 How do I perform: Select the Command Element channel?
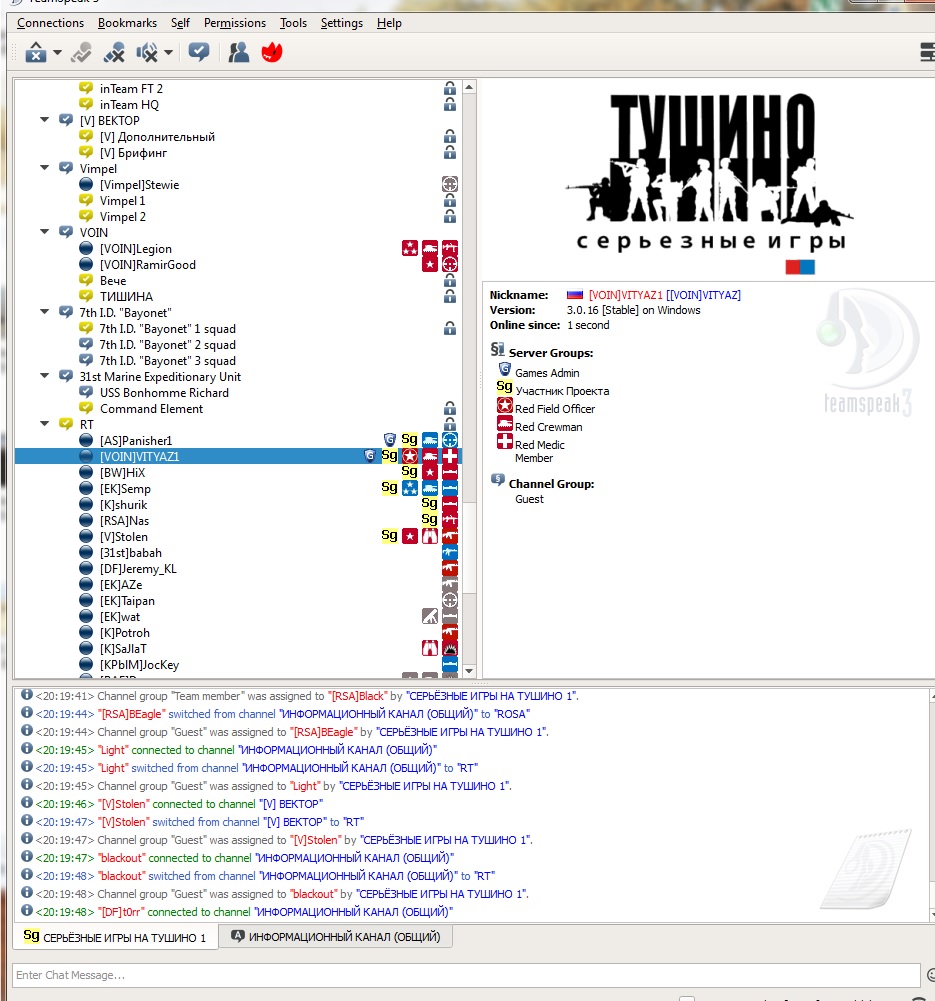point(151,409)
